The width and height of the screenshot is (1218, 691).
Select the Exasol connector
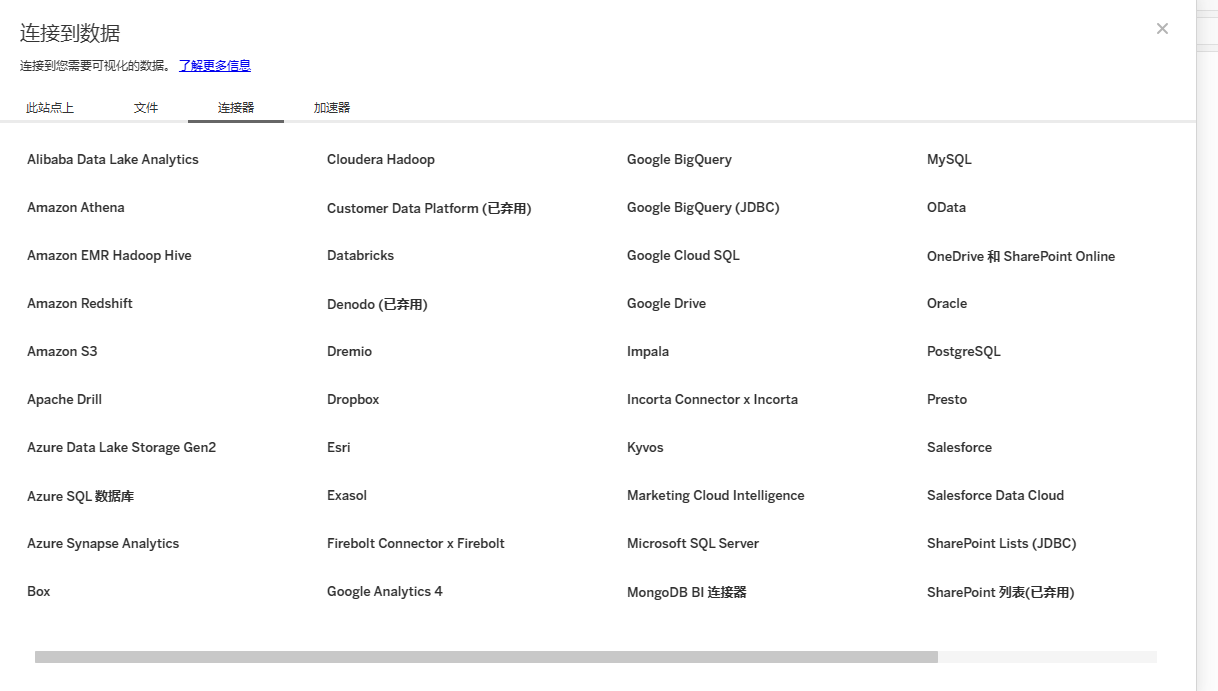(x=347, y=495)
